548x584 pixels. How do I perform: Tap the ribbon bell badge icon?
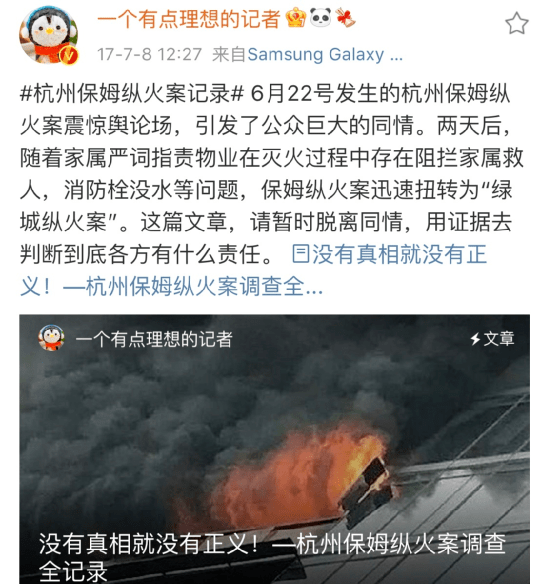[345, 18]
